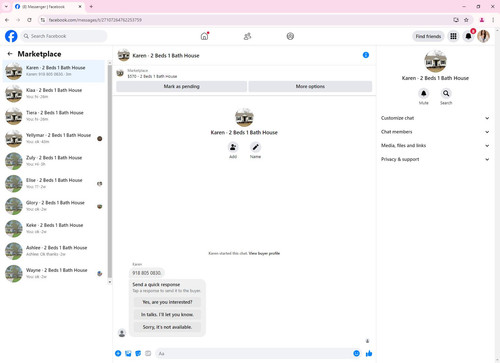
Task: Click the browser address bar
Action: click(247, 20)
